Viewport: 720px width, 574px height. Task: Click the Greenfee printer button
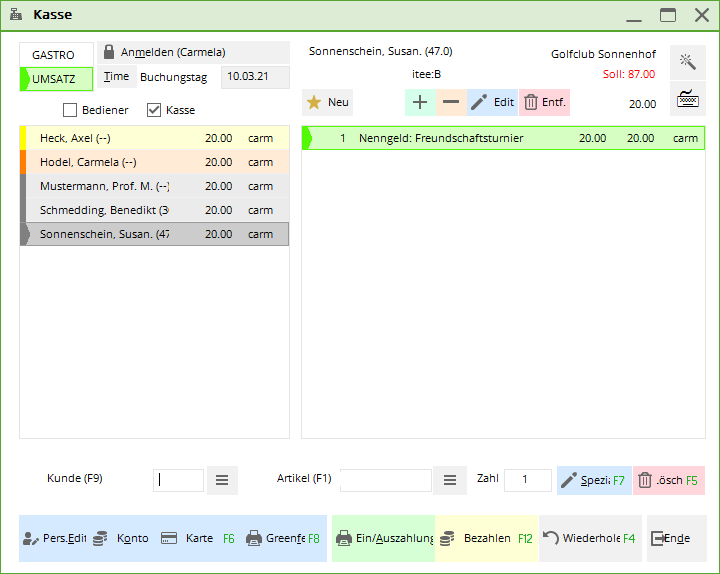tap(283, 538)
